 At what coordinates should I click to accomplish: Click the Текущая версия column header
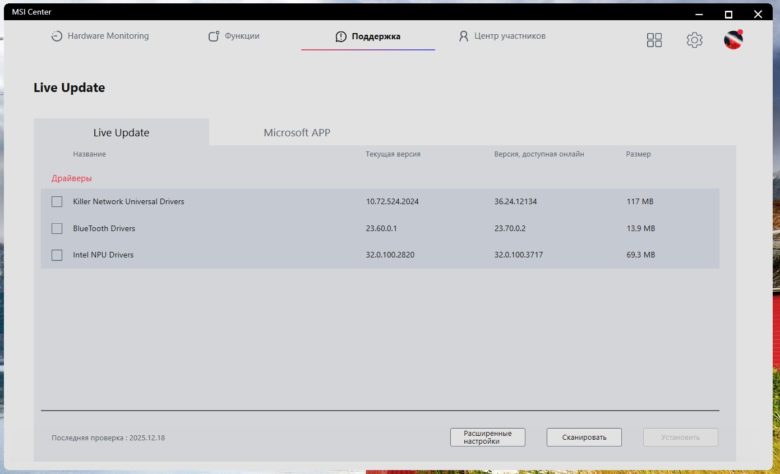393,154
